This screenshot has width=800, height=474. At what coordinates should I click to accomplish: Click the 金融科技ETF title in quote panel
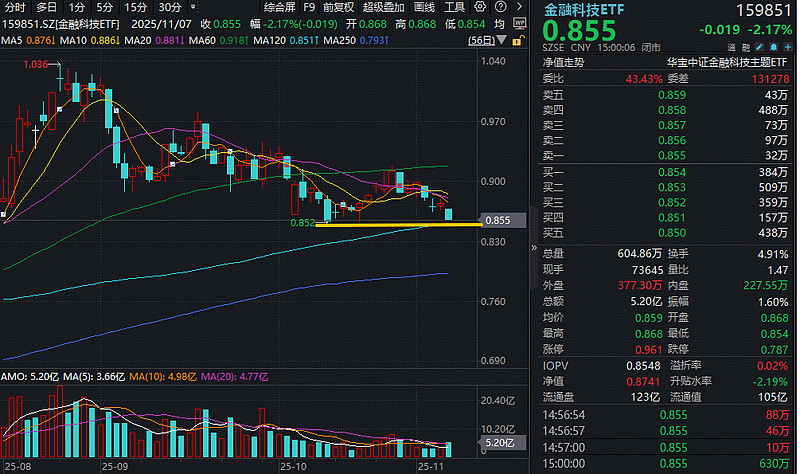click(584, 10)
